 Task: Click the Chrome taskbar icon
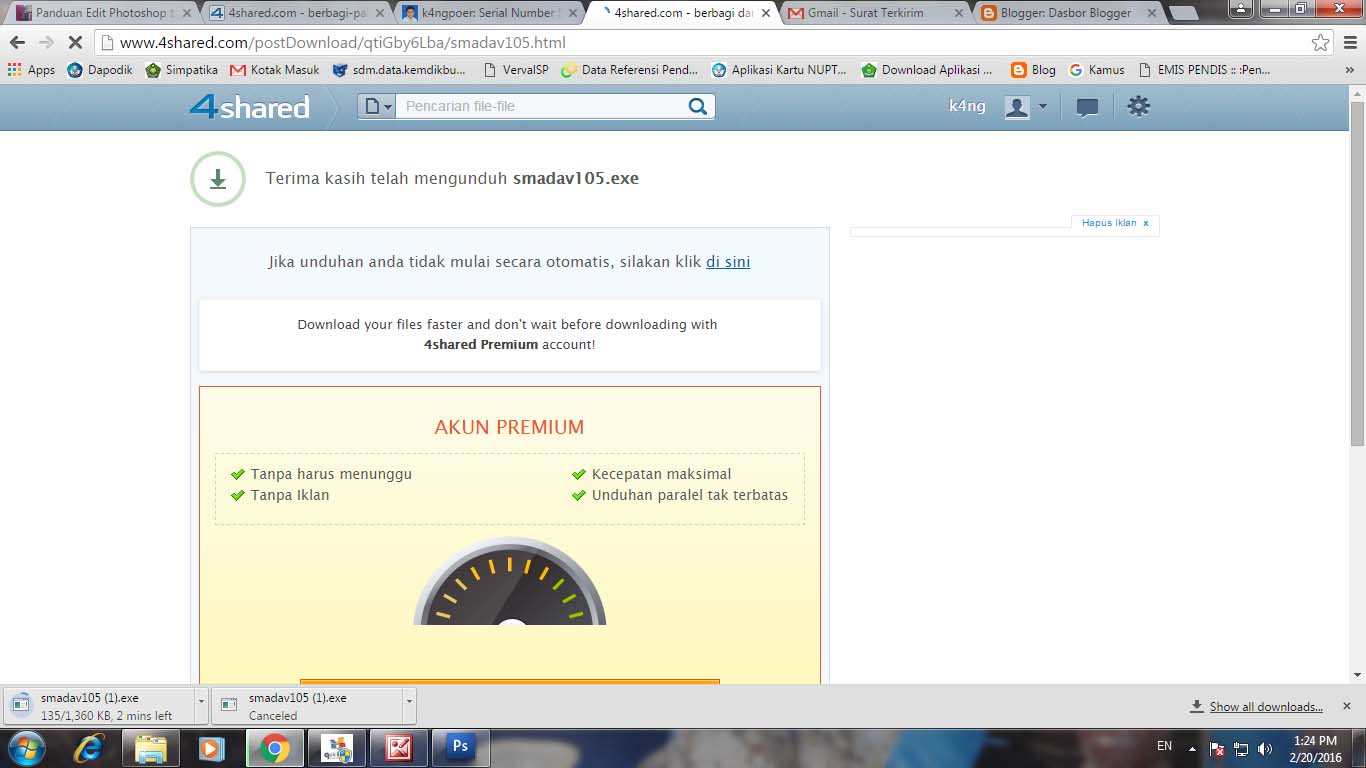[x=275, y=748]
